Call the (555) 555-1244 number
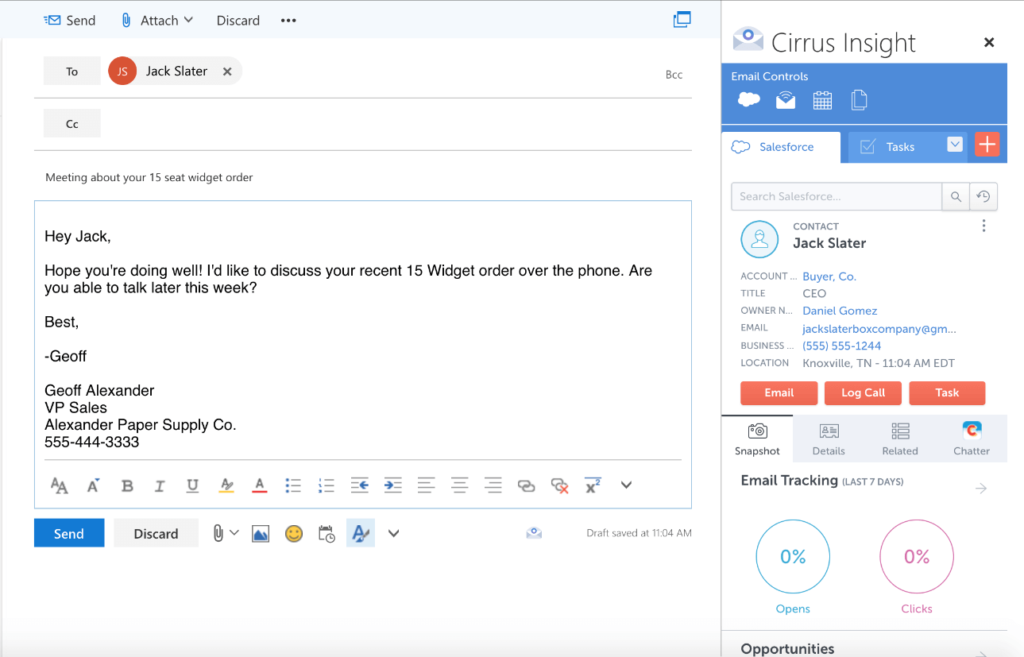The image size is (1024, 657). click(841, 345)
